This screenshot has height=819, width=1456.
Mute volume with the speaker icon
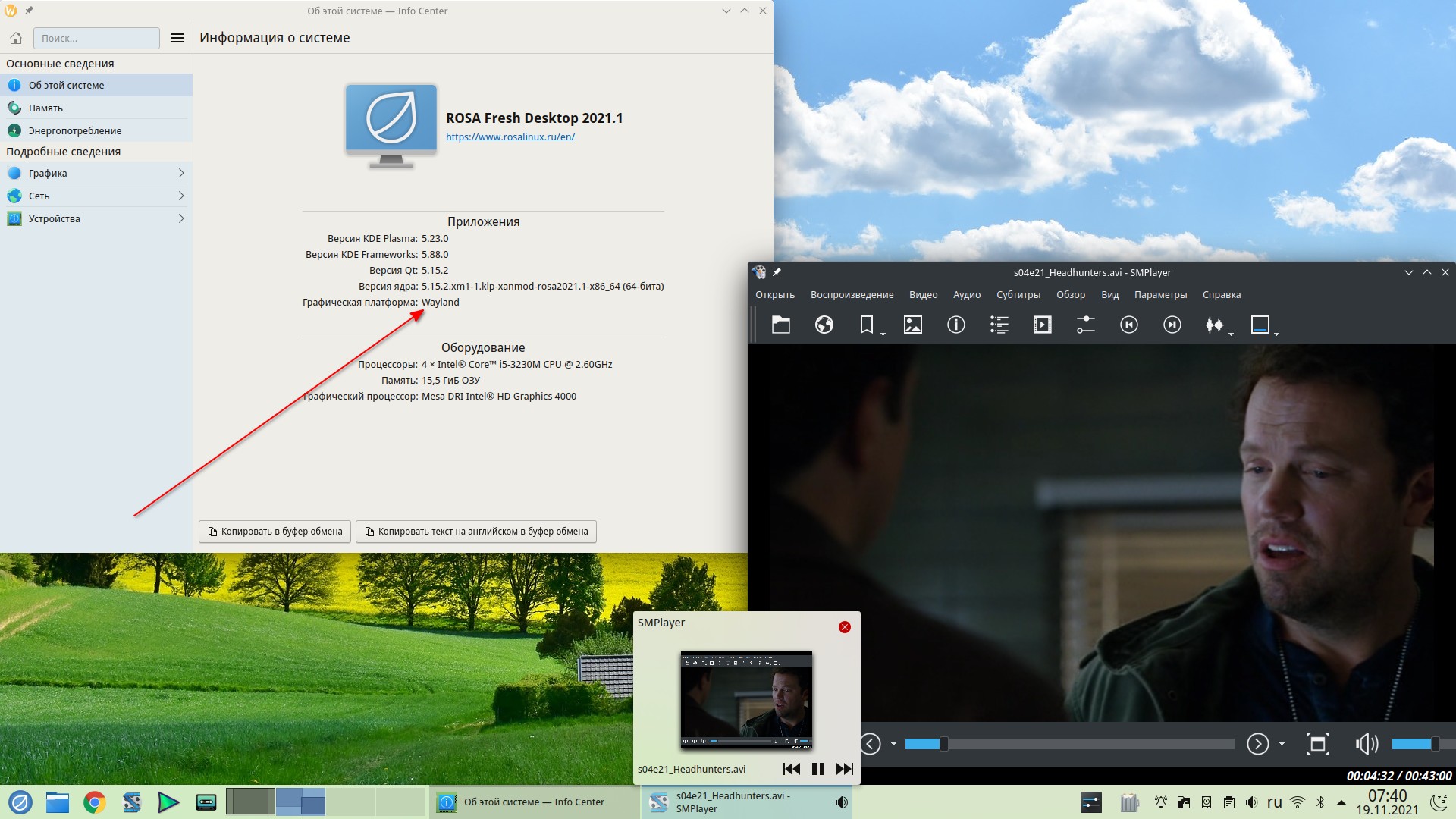click(x=1367, y=744)
